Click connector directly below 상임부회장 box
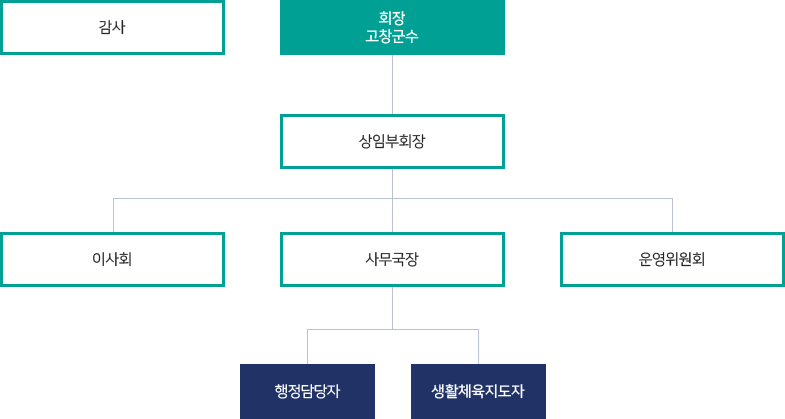 (392, 183)
